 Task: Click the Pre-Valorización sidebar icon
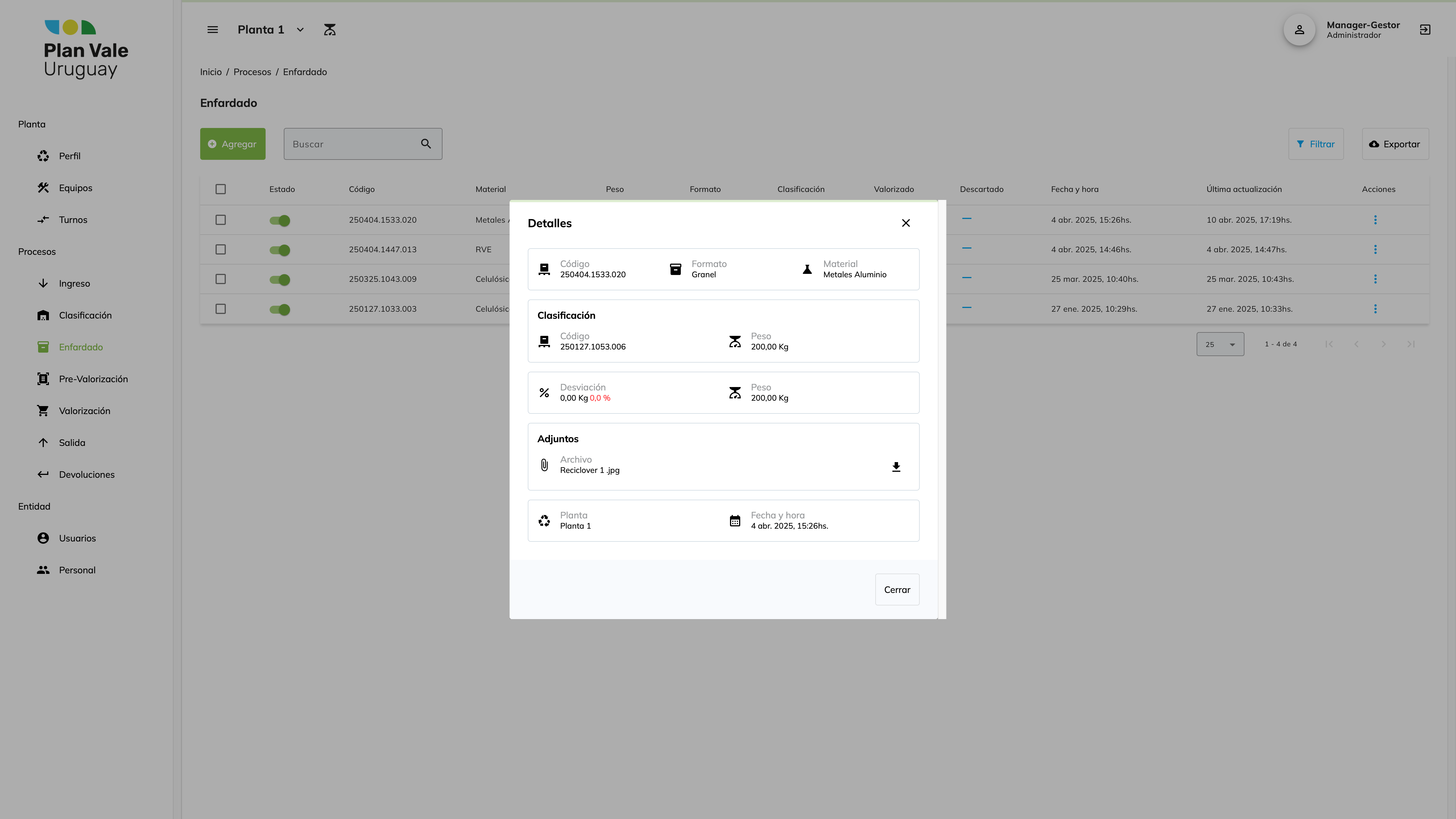[x=43, y=379]
